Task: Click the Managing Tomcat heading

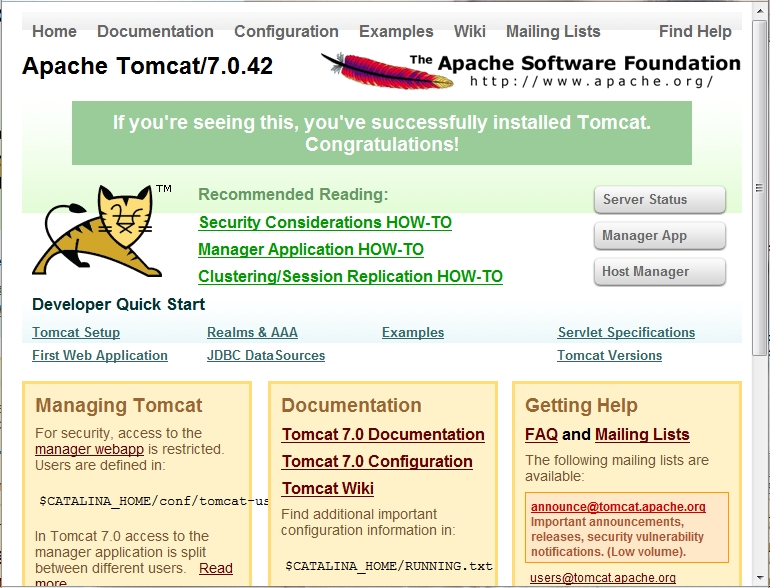Action: [x=119, y=406]
